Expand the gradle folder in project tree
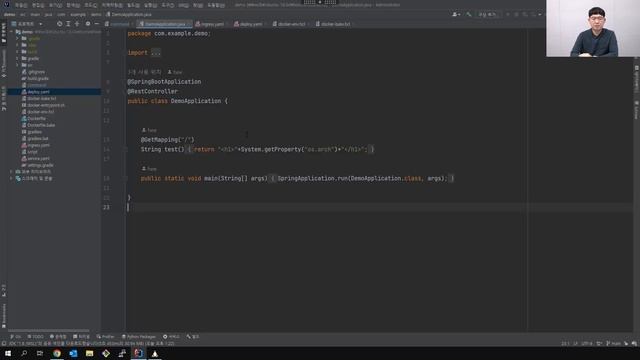The width and height of the screenshot is (640, 360). pos(18,58)
